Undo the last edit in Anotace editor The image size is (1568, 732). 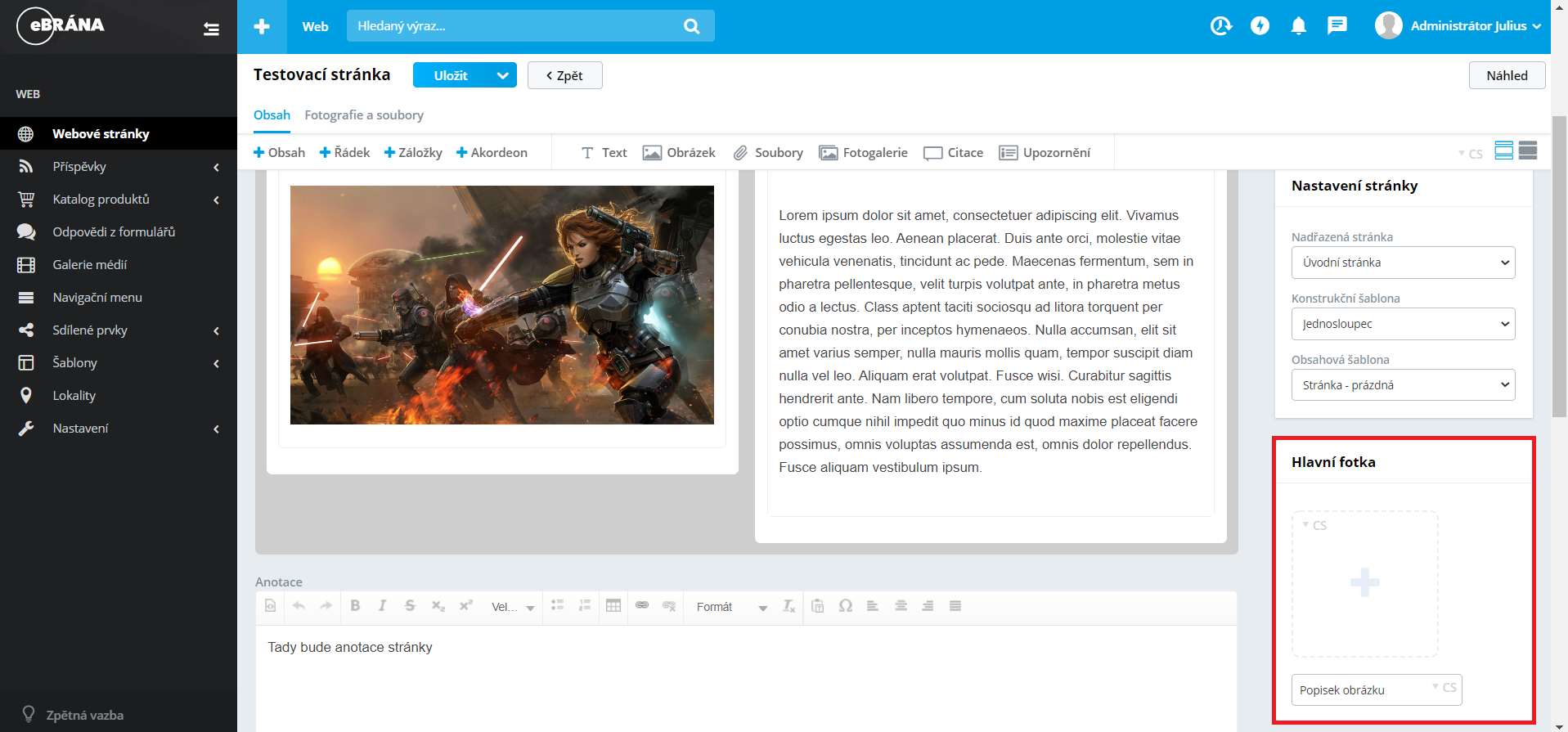pos(299,606)
